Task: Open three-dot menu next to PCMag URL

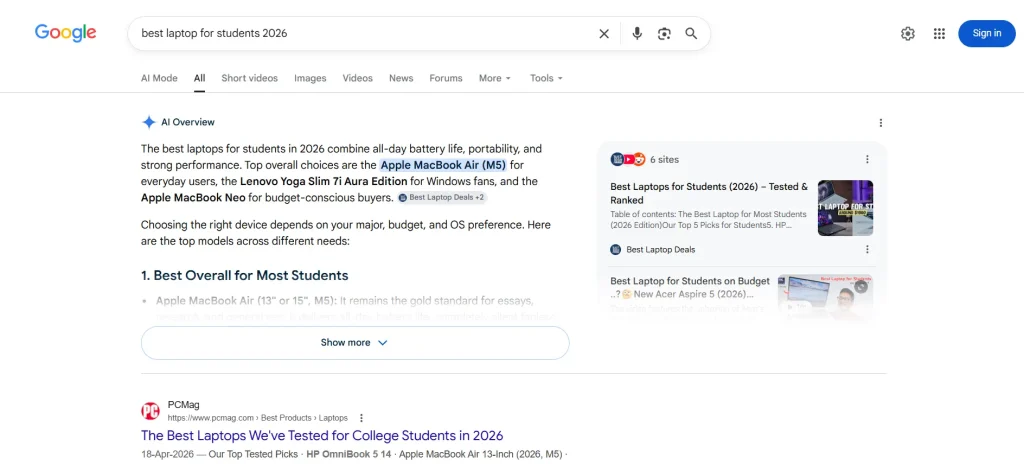Action: [361, 418]
